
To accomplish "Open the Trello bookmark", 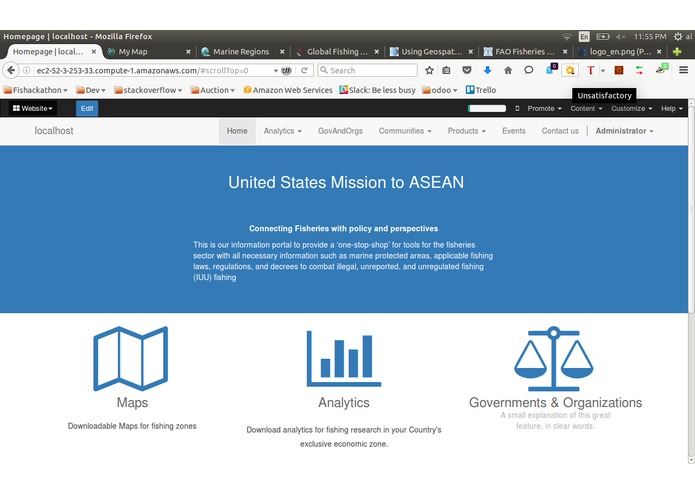I will [481, 90].
